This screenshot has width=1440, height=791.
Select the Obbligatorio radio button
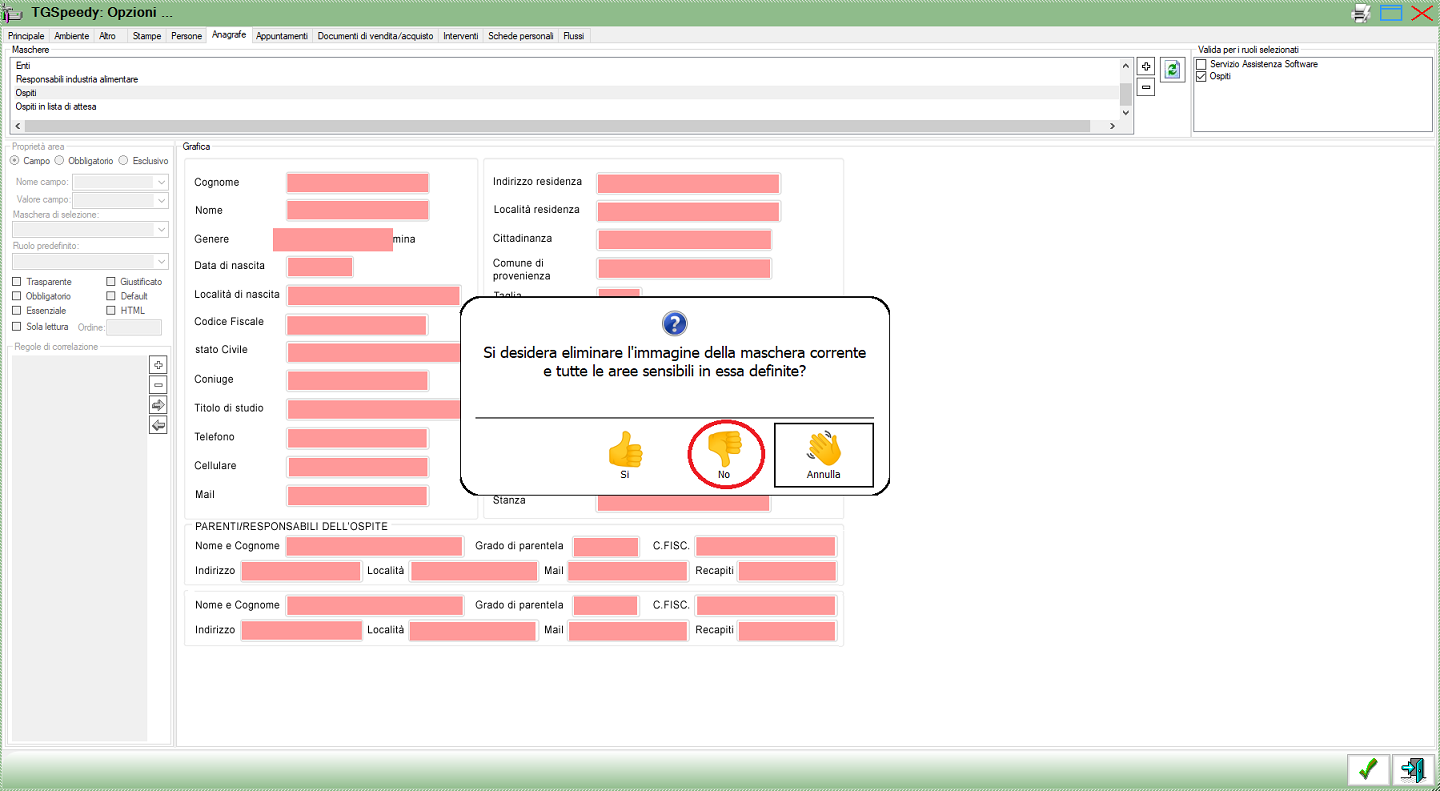pyautogui.click(x=60, y=160)
